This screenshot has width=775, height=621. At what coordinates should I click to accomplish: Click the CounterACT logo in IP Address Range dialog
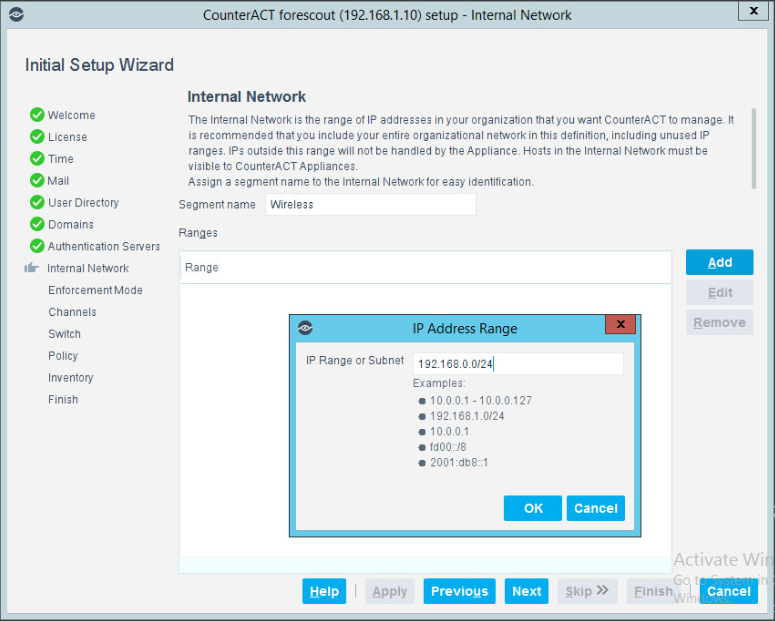305,328
